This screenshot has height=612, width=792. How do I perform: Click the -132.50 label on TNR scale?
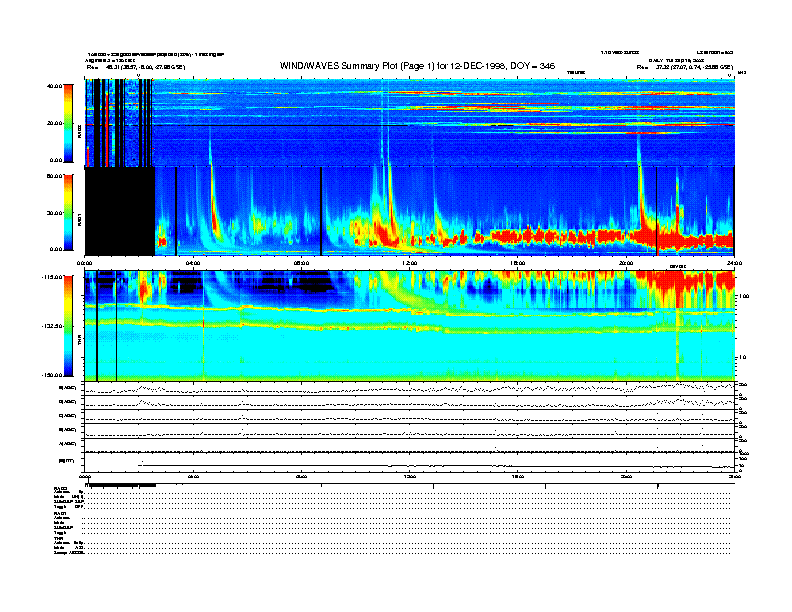53,326
